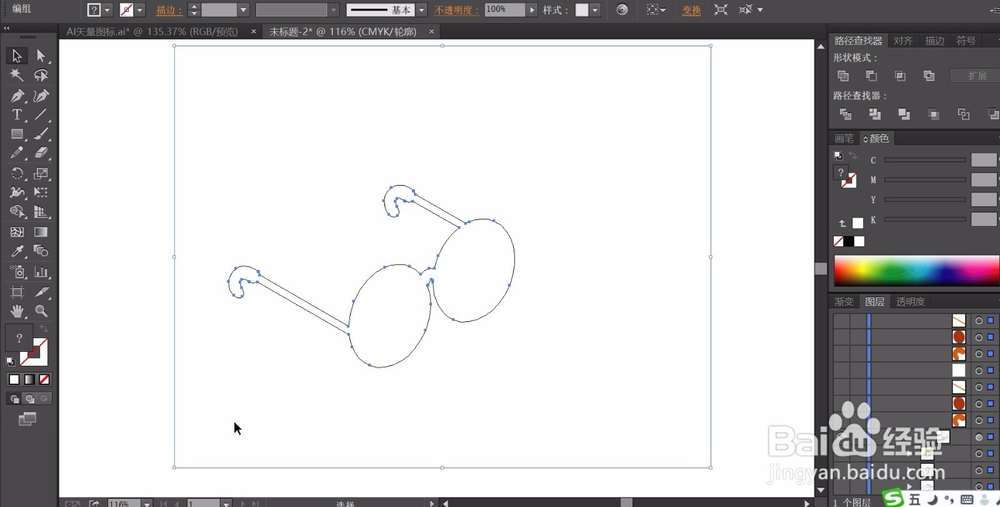Switch to AI矢量图标.ai document tab

(x=152, y=31)
